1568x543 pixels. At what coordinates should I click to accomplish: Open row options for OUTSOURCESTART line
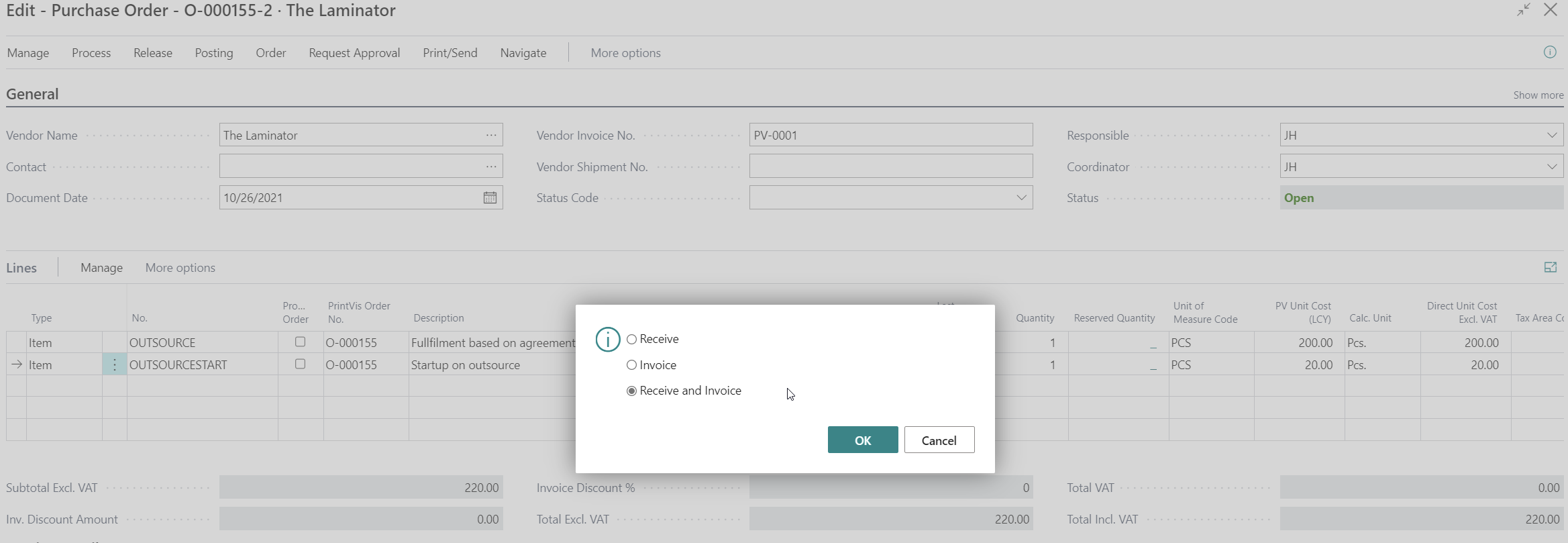point(115,364)
